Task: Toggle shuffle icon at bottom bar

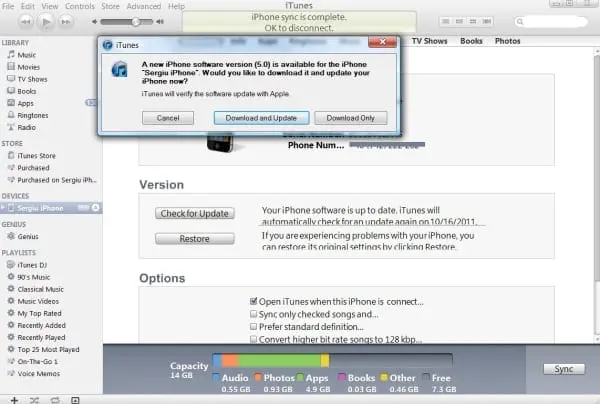Action: (34, 400)
